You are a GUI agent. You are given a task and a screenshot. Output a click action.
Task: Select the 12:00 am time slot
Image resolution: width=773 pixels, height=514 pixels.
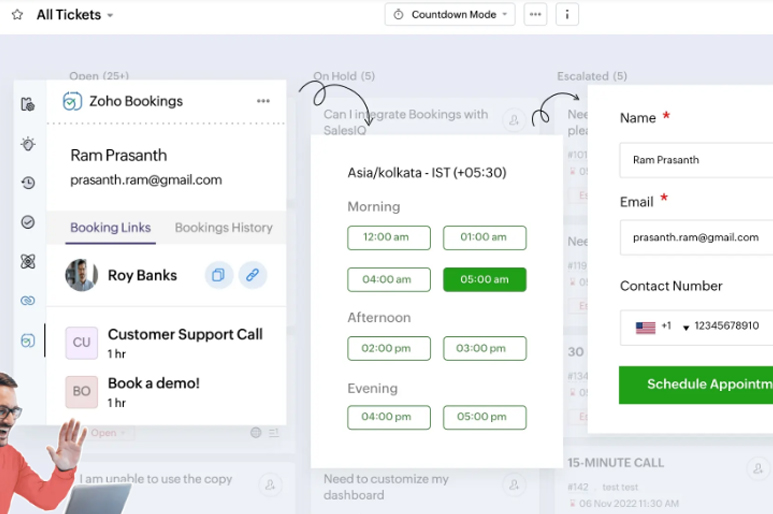(x=389, y=238)
